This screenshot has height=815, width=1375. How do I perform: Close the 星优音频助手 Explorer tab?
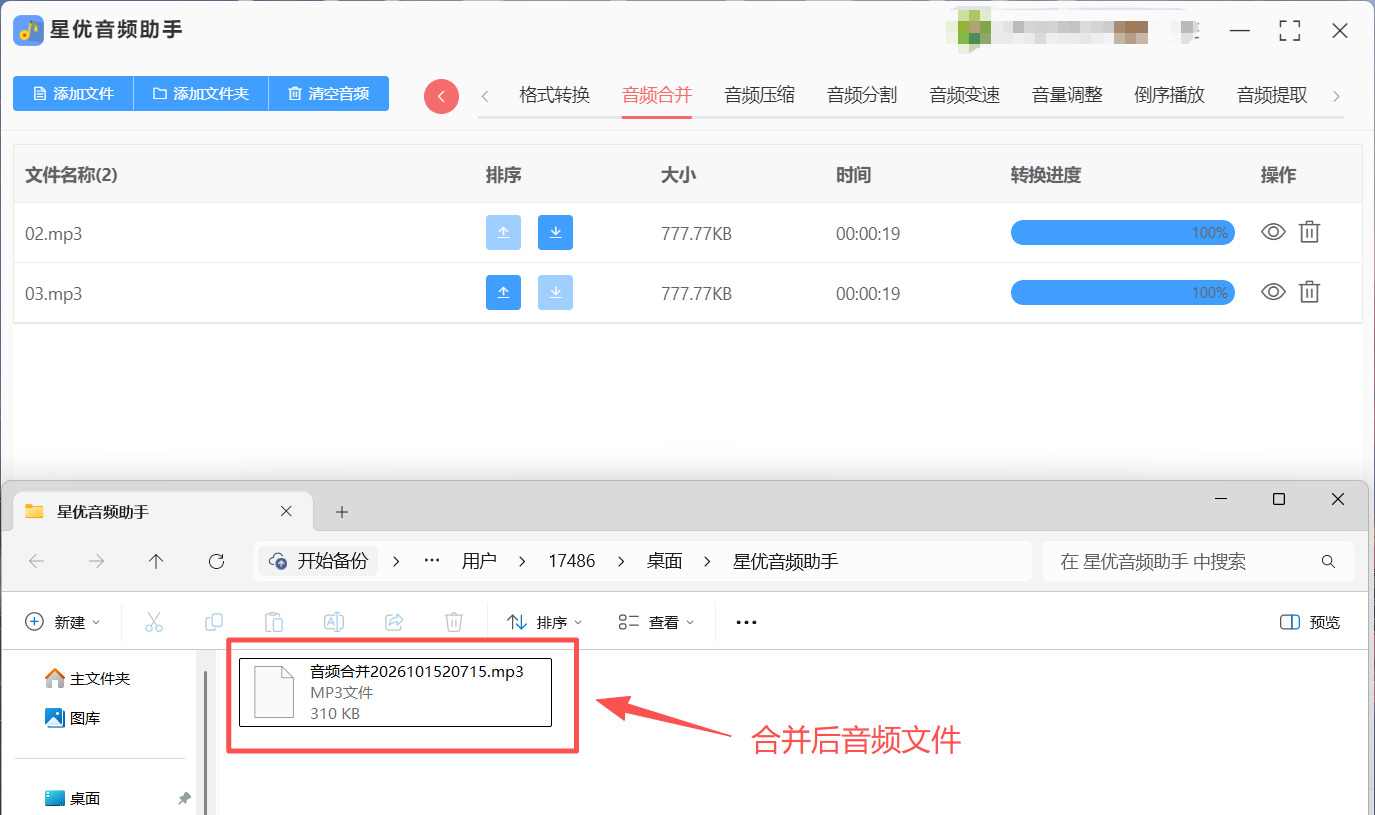tap(286, 511)
